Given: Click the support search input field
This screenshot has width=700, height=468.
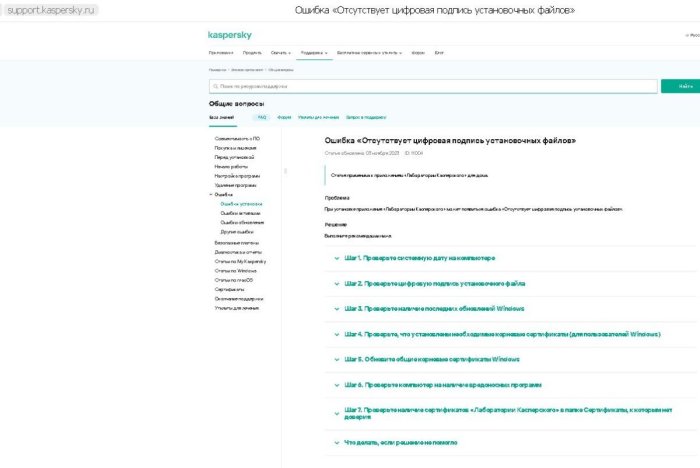Looking at the screenshot, I should pyautogui.click(x=433, y=86).
